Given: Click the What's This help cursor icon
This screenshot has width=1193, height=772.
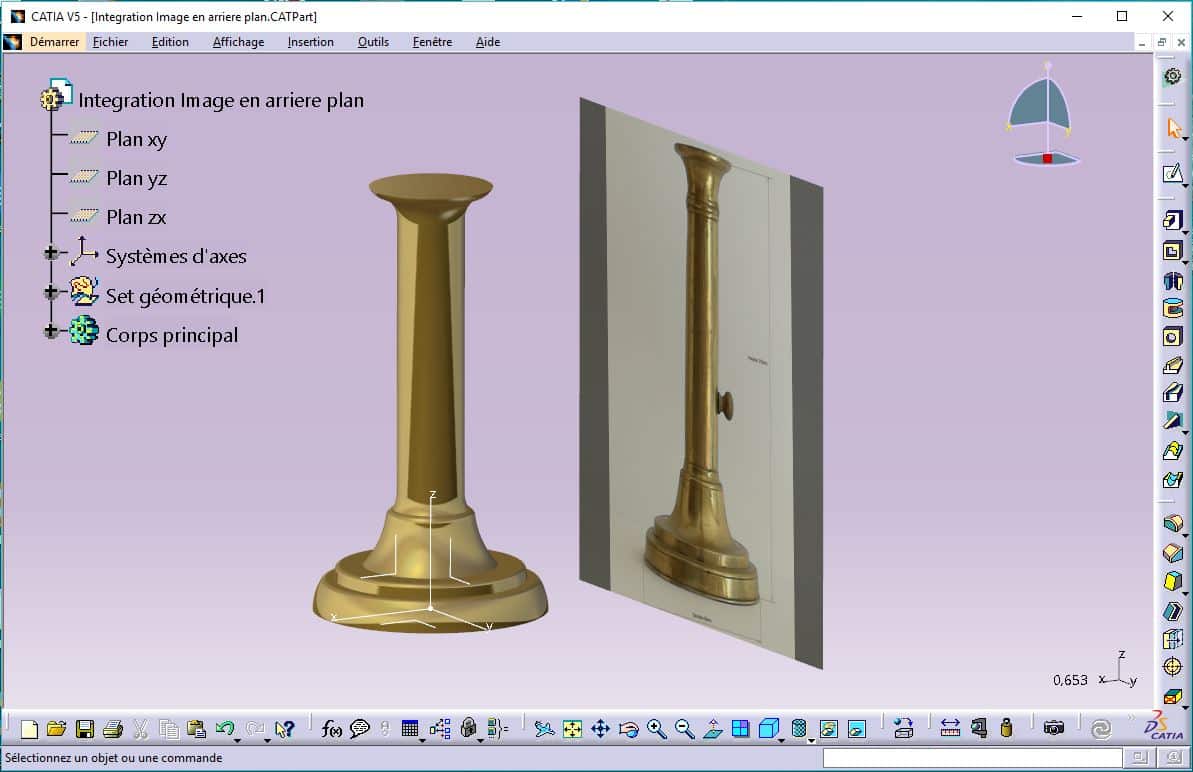Looking at the screenshot, I should pos(285,729).
